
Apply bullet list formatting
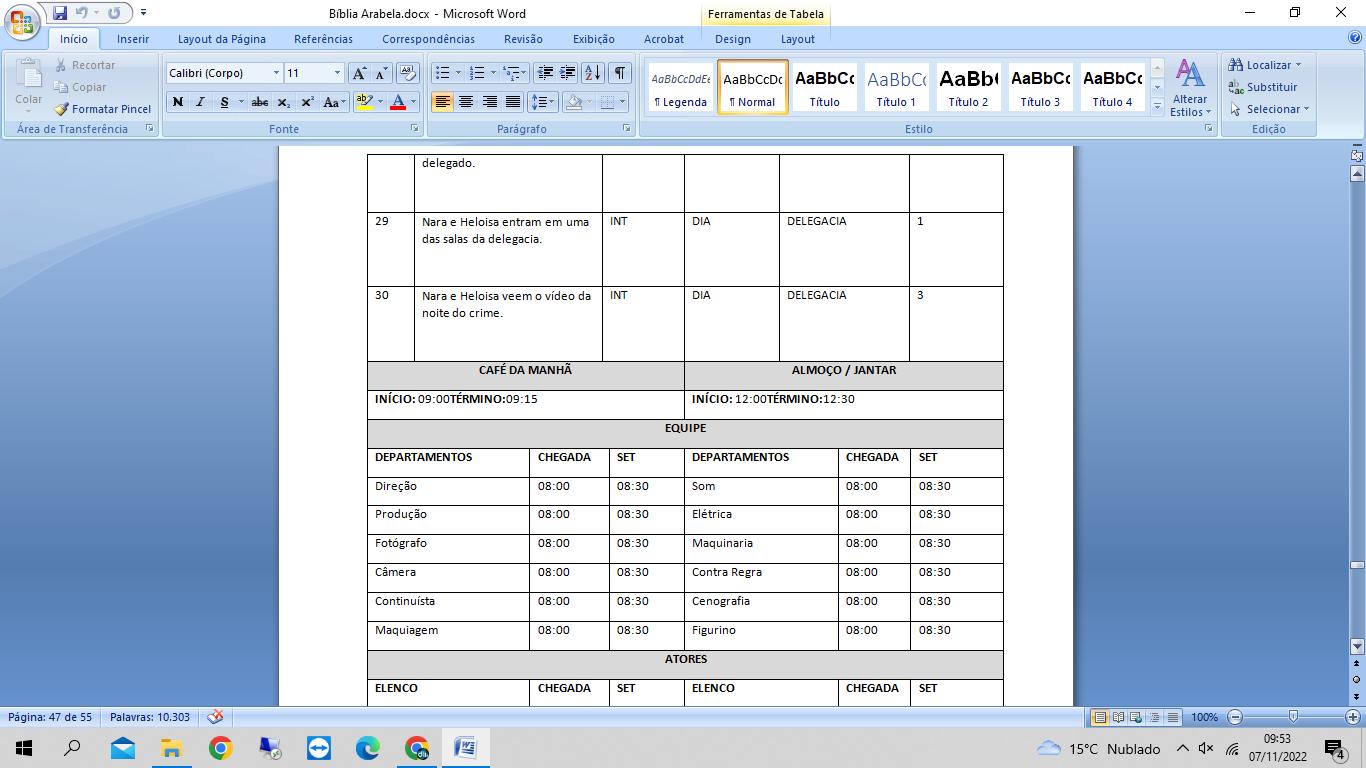(x=442, y=73)
